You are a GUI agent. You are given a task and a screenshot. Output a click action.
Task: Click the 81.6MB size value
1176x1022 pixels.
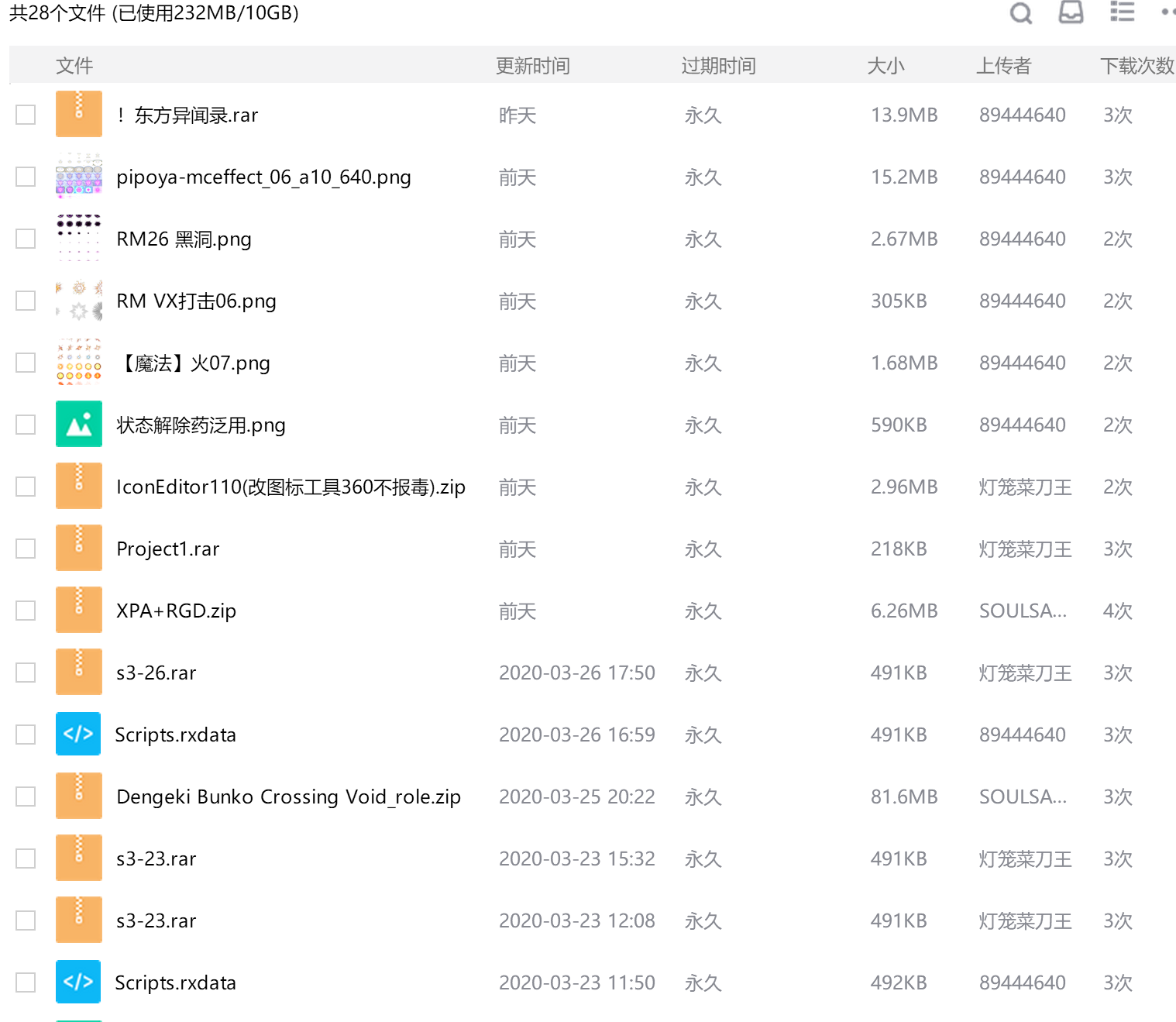click(x=904, y=797)
